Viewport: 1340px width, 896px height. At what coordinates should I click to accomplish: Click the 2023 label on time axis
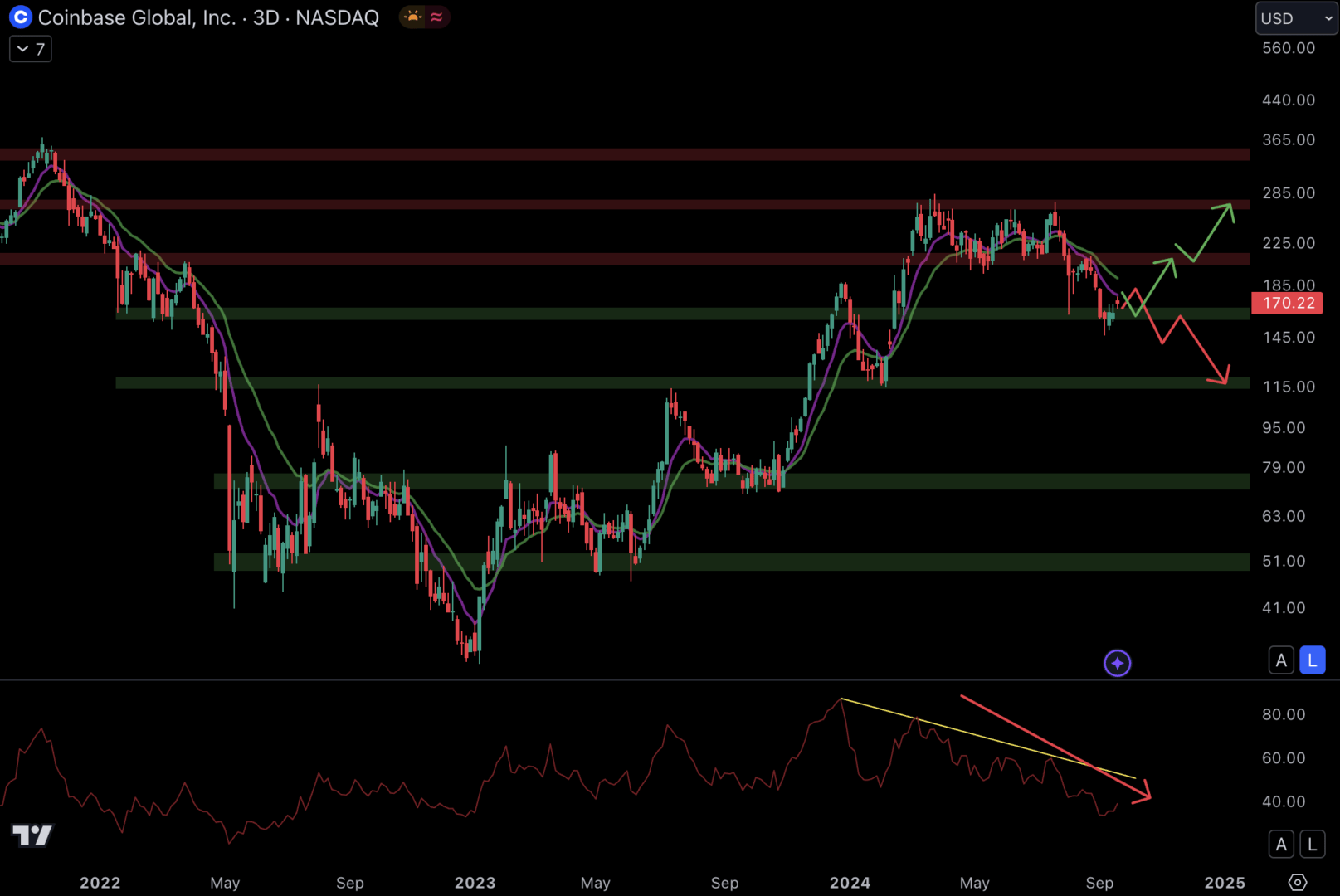475,883
